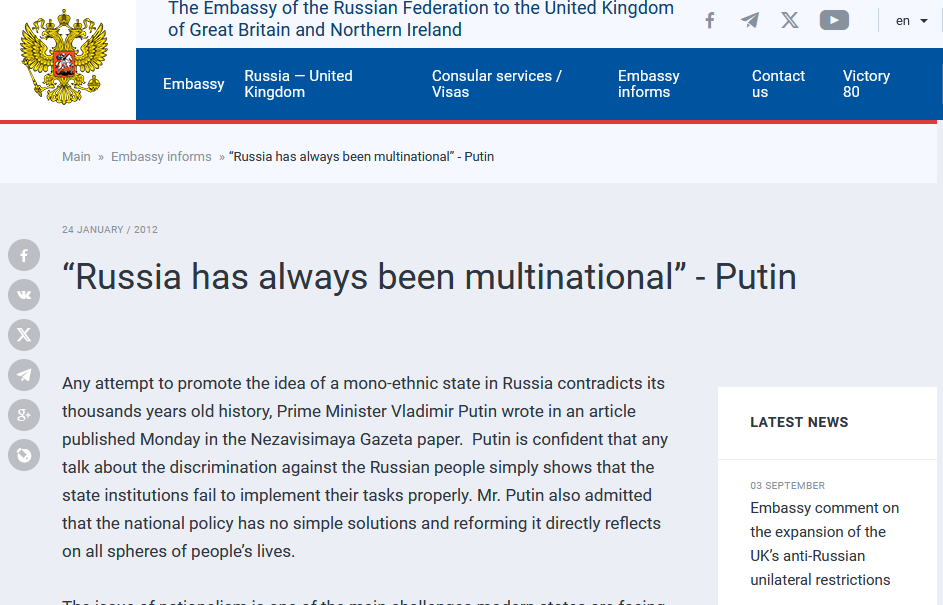Open the embassy's Facebook page in header
The width and height of the screenshot is (943, 605).
pos(710,20)
